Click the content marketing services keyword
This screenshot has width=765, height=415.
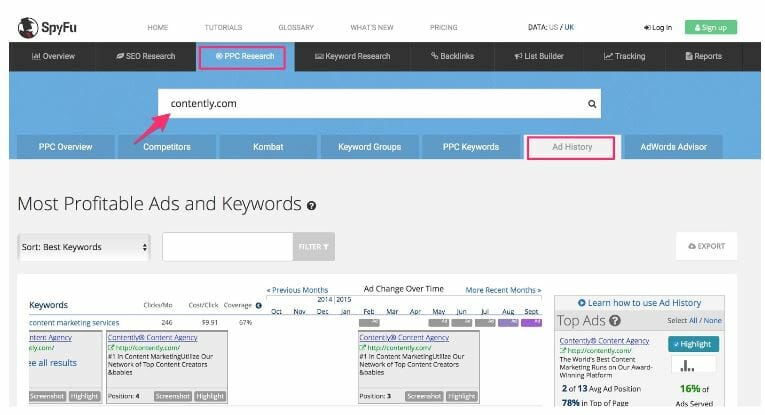pyautogui.click(x=74, y=323)
